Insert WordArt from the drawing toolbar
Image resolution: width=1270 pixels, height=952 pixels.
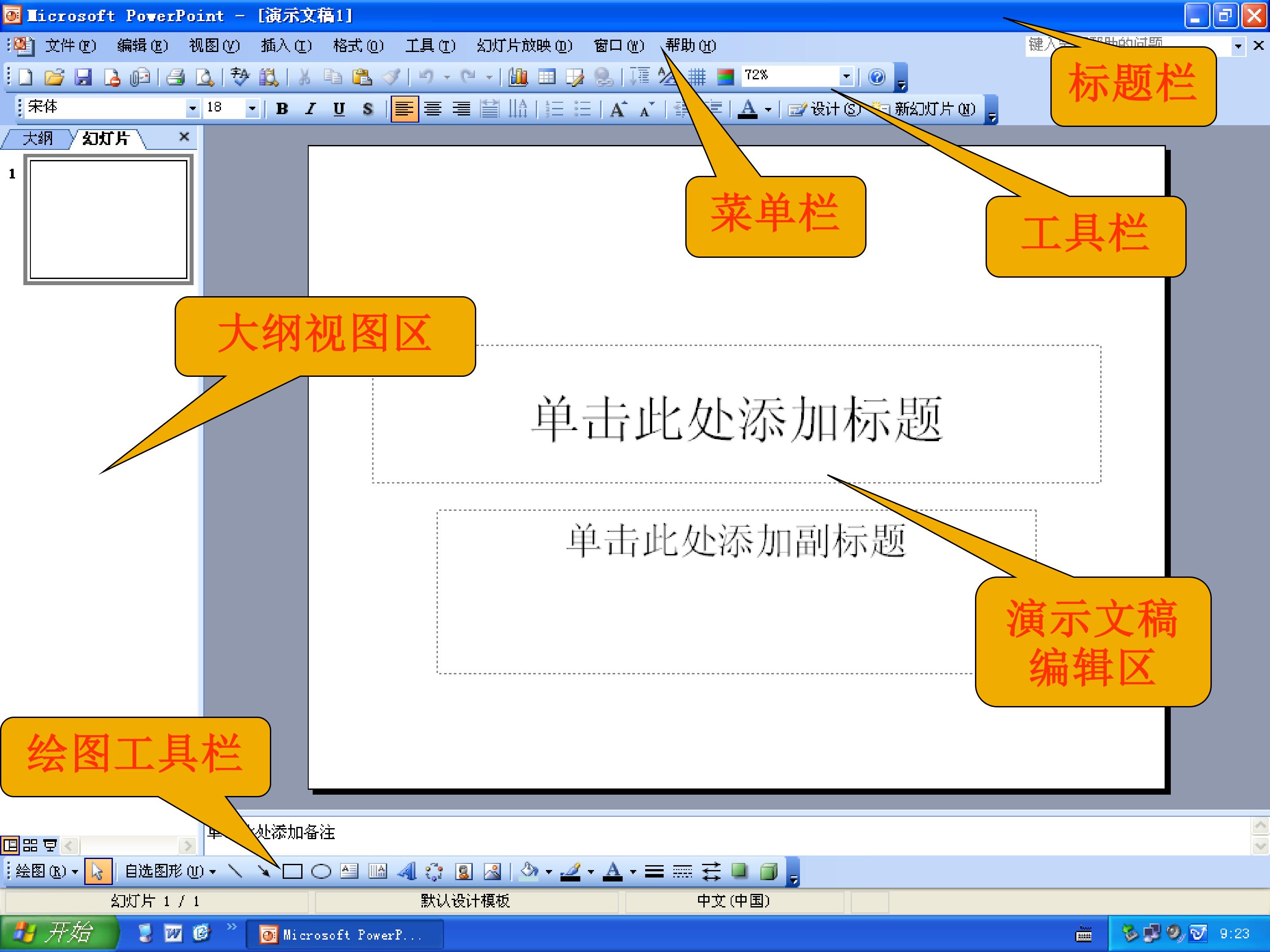407,872
